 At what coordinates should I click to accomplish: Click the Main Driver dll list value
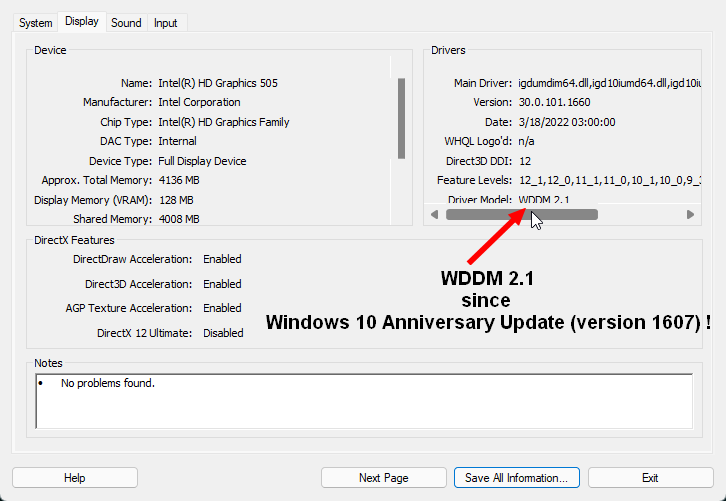610,83
